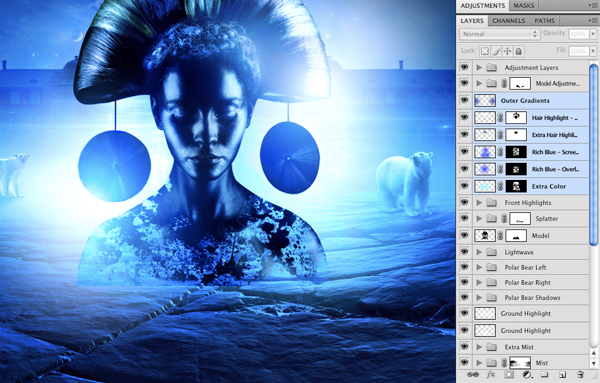Click folder icon of Lightwave group
This screenshot has width=600, height=383.
491,252
